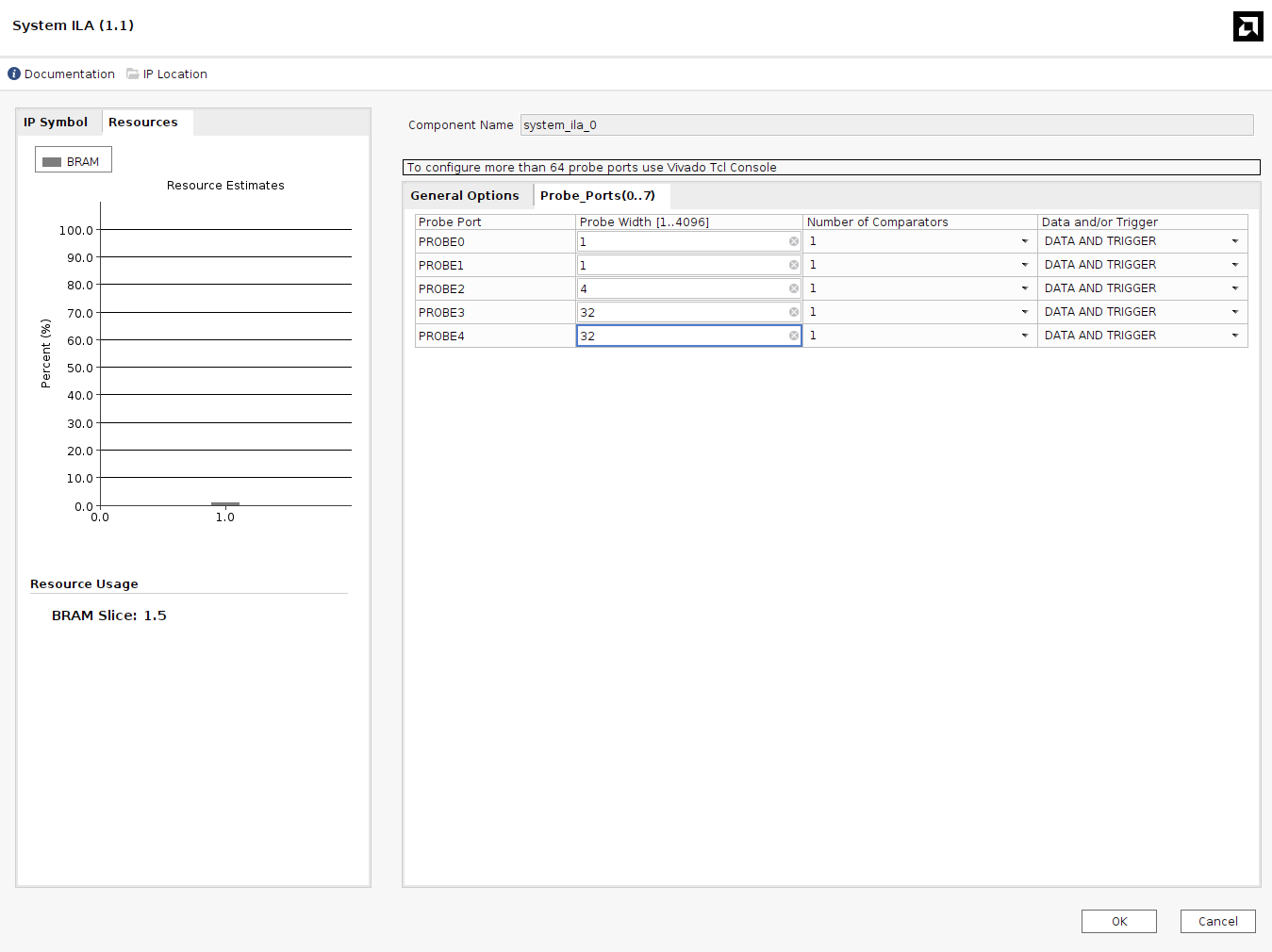1272x952 pixels.
Task: Open the Documentation link
Action: click(70, 74)
